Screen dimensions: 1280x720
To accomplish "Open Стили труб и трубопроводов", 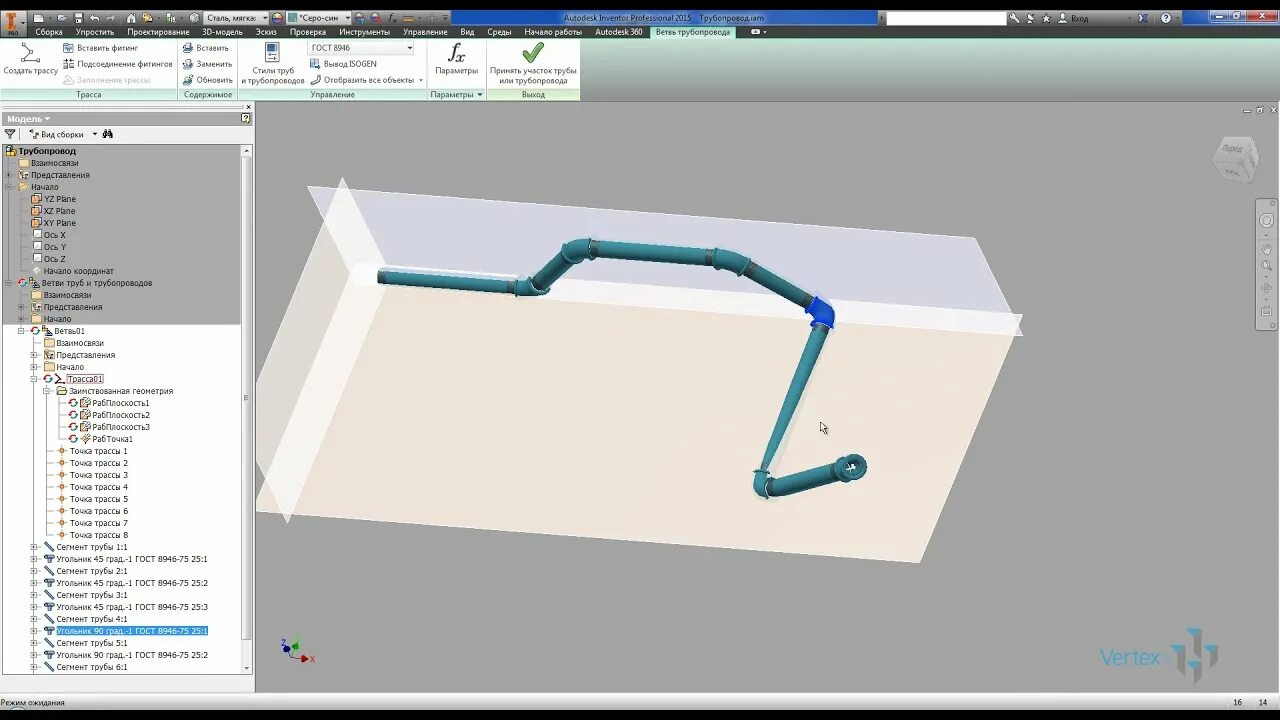I will (272, 63).
